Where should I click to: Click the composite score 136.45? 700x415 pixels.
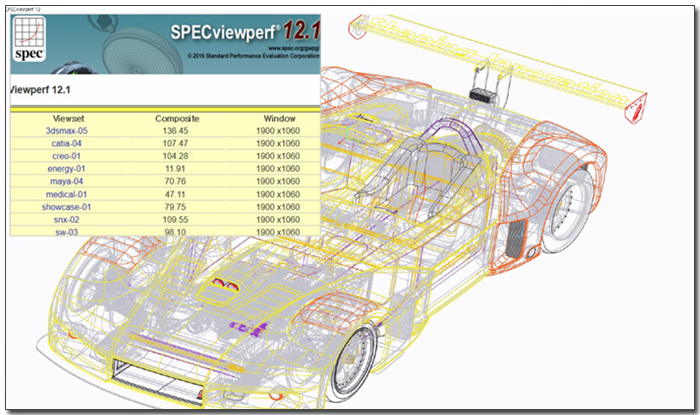(175, 131)
